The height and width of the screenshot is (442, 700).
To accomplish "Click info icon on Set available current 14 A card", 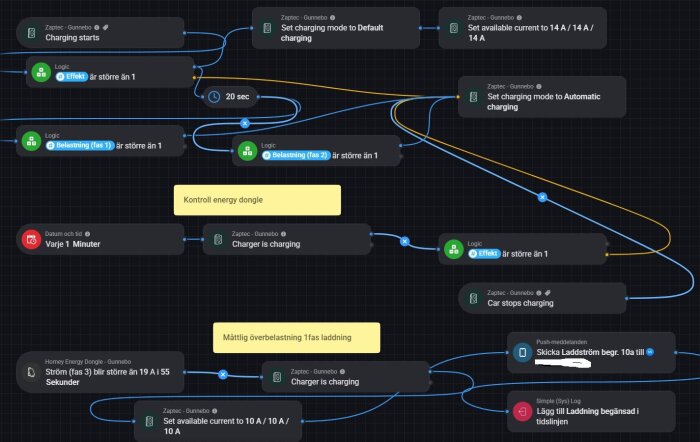I will [519, 18].
